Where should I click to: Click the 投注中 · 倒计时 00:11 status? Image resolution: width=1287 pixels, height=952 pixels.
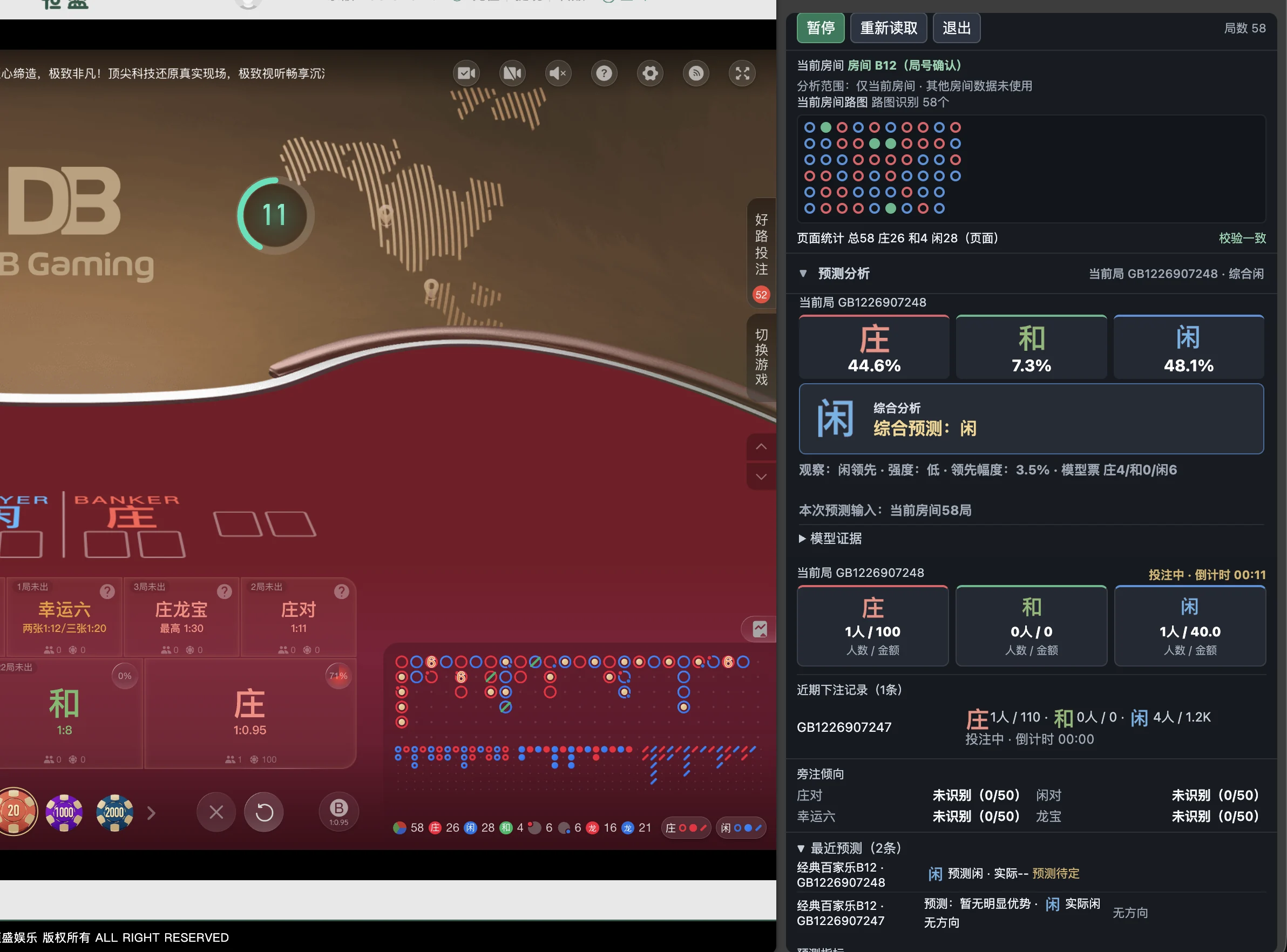1207,575
